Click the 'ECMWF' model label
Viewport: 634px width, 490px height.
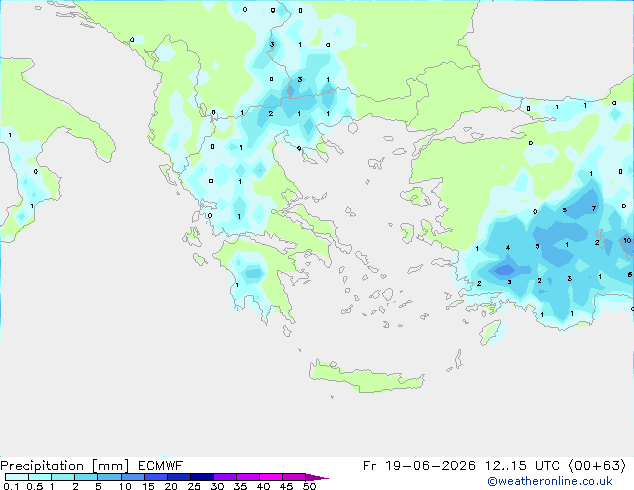click(x=161, y=466)
